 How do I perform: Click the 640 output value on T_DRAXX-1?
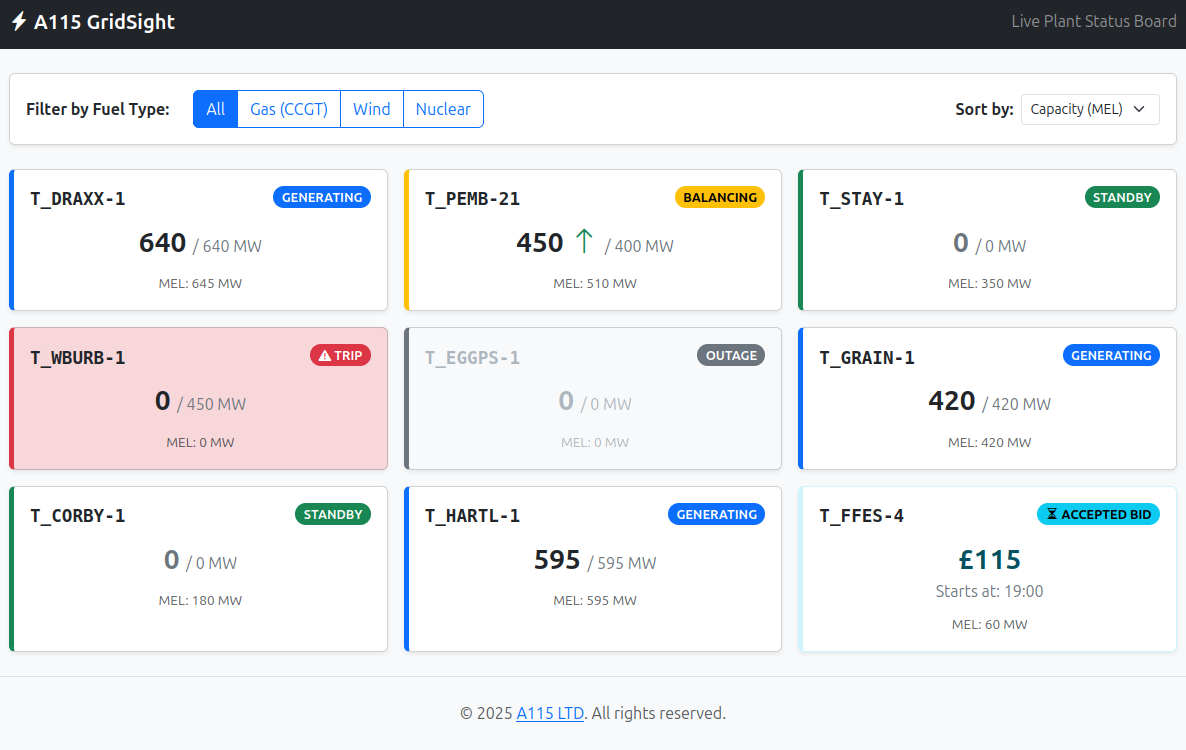pyautogui.click(x=163, y=243)
